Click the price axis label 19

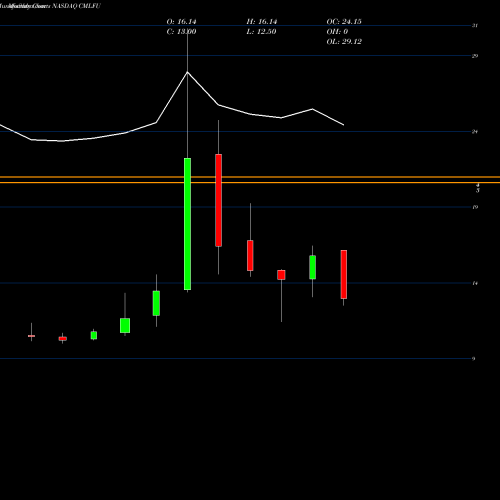click(475, 207)
